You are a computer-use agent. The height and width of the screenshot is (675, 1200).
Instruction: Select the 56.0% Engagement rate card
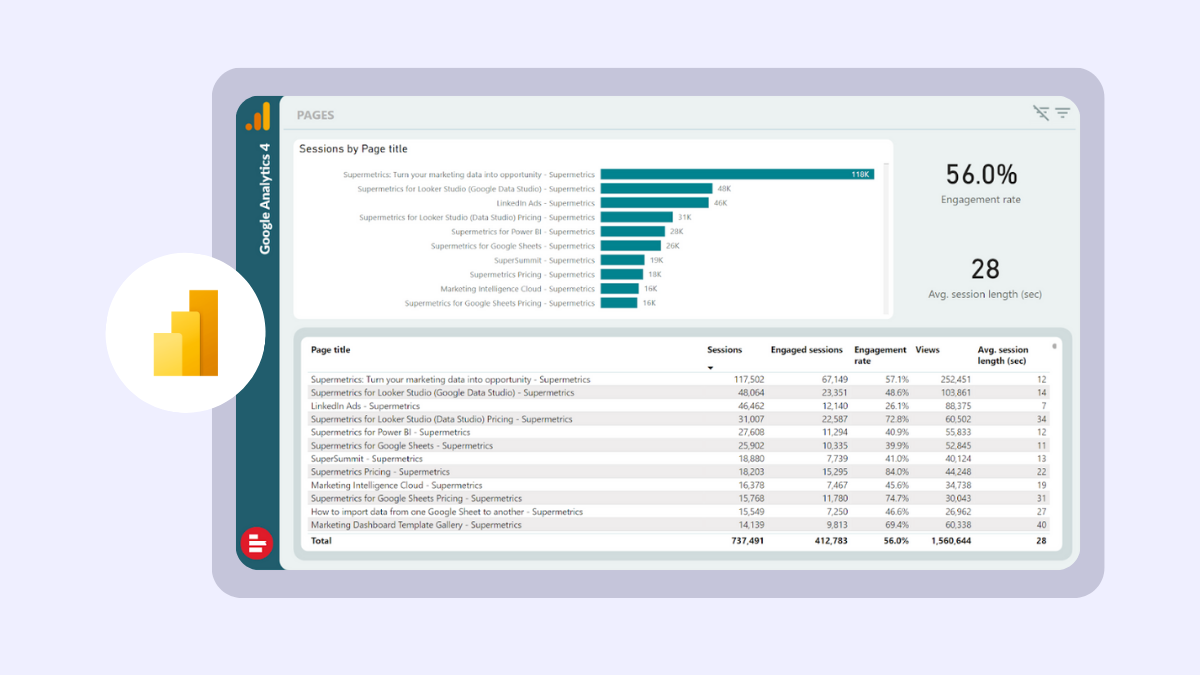tap(980, 181)
